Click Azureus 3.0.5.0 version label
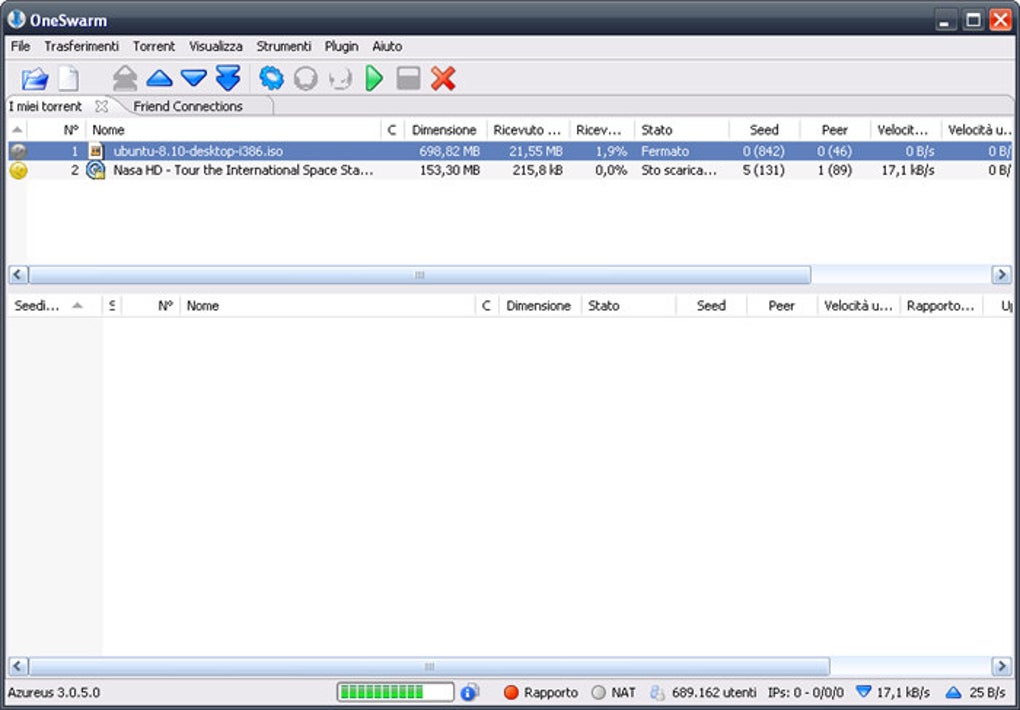Viewport: 1020px width, 710px height. tap(54, 692)
